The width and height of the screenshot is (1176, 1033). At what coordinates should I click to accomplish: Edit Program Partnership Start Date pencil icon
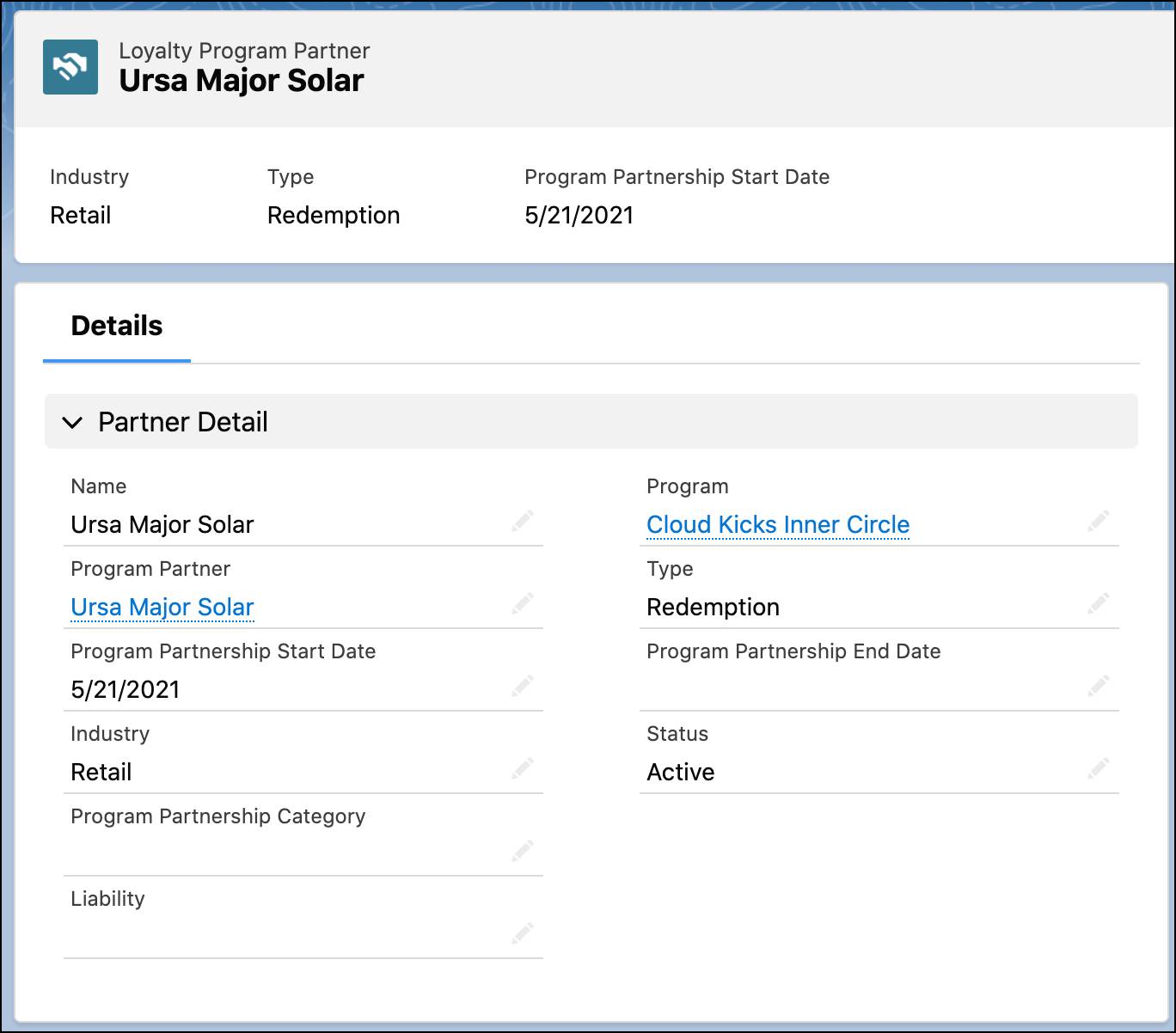[523, 686]
